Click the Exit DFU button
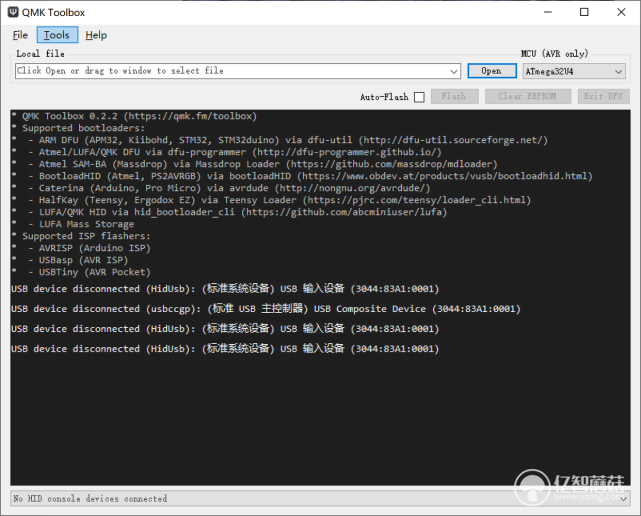Viewport: 641px width, 516px height. pyautogui.click(x=603, y=96)
